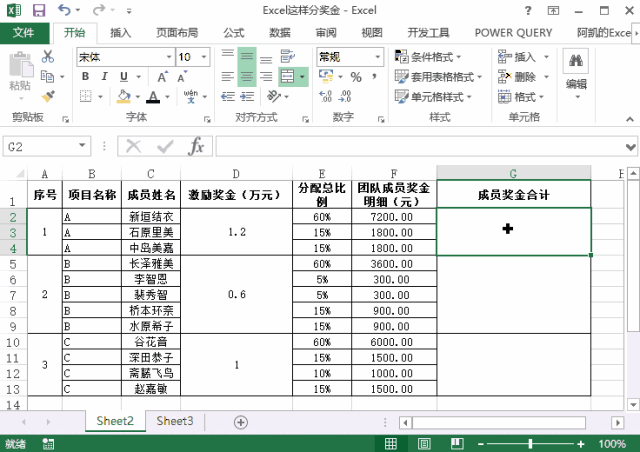640x452 pixels.
Task: Click the Cut scissors icon
Action: pyautogui.click(x=48, y=56)
